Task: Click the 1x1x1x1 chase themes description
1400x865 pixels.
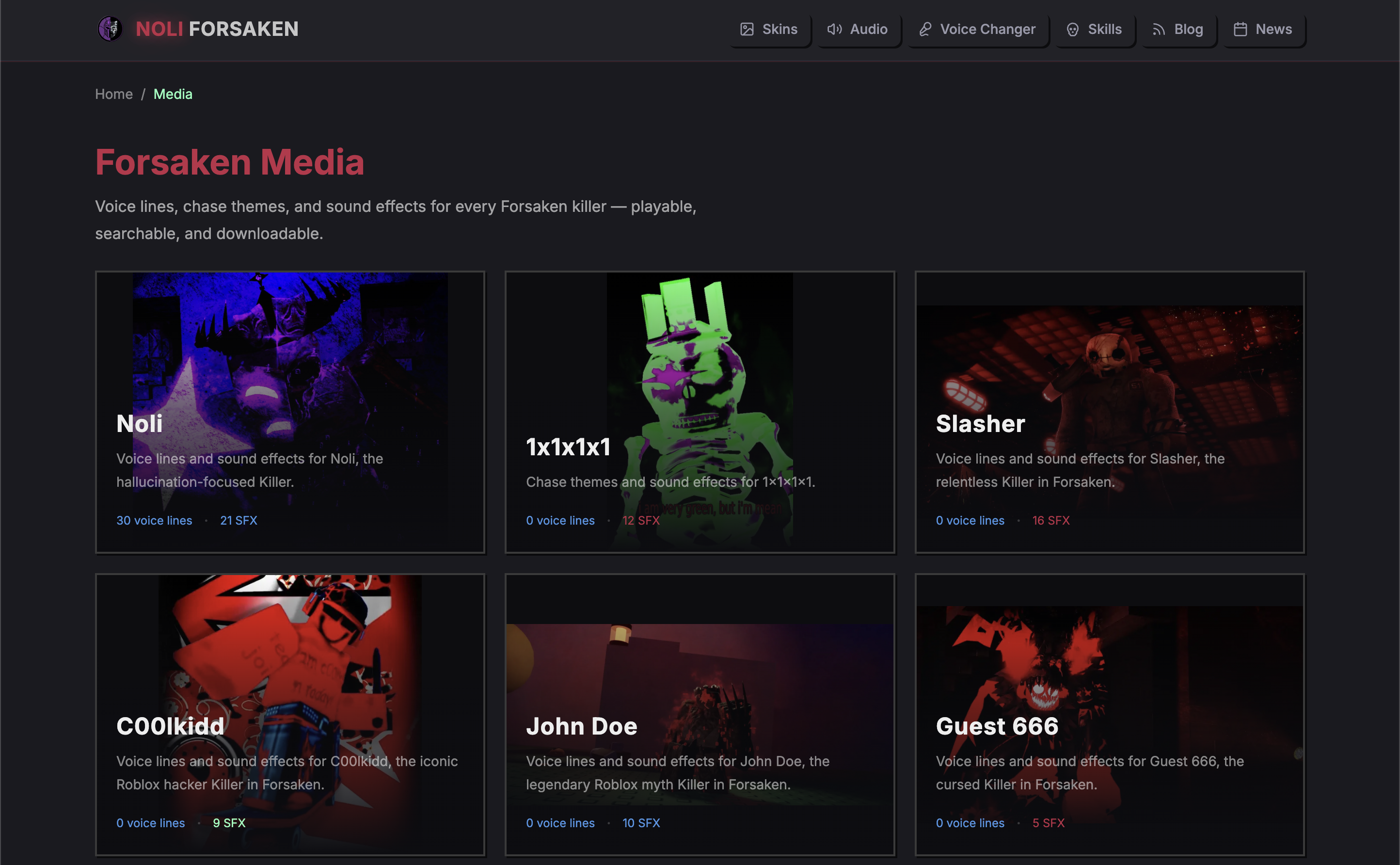Action: 670,481
